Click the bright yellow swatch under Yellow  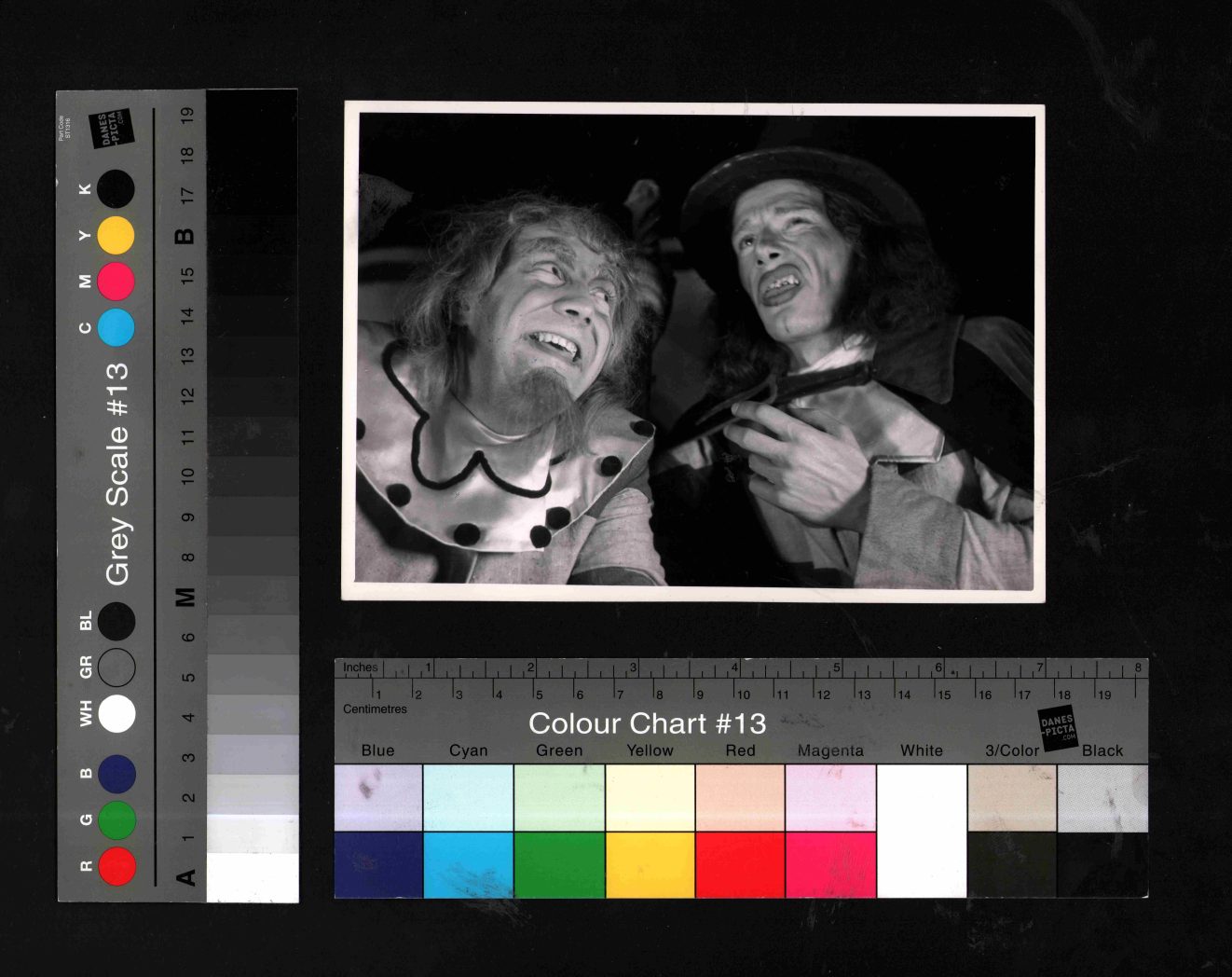coord(650,865)
